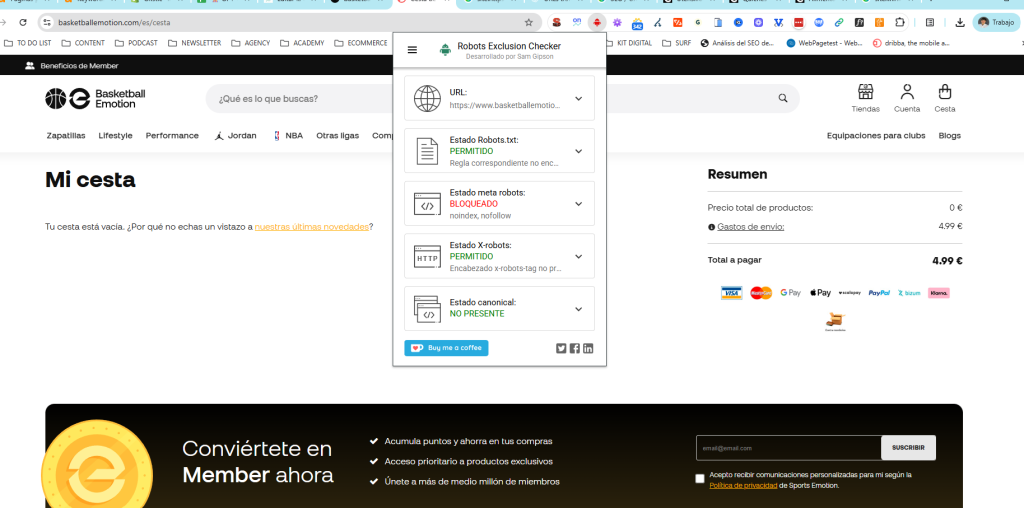Expand the URL section chevron
This screenshot has height=508, width=1024.
578,98
